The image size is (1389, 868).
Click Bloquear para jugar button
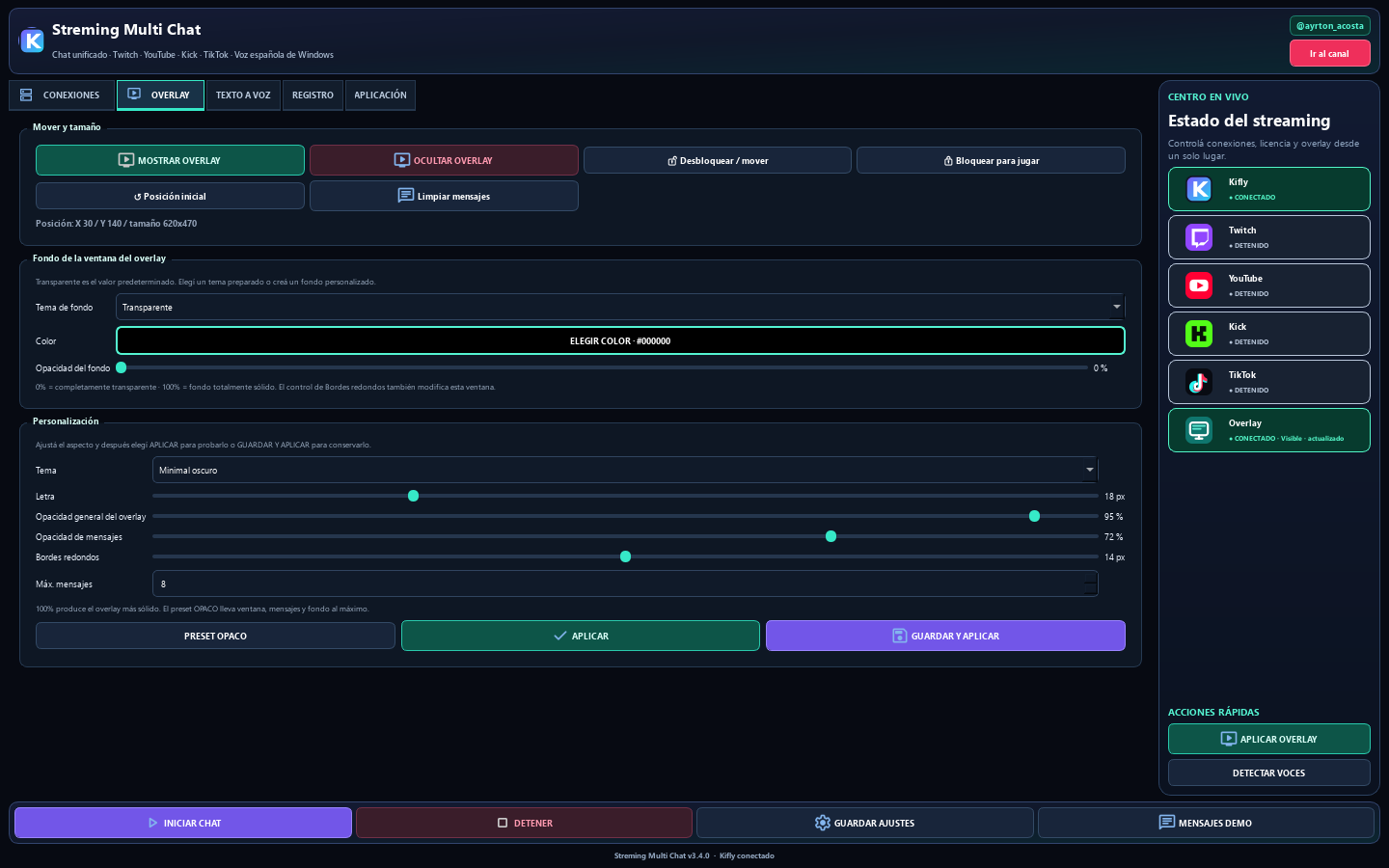pos(991,160)
